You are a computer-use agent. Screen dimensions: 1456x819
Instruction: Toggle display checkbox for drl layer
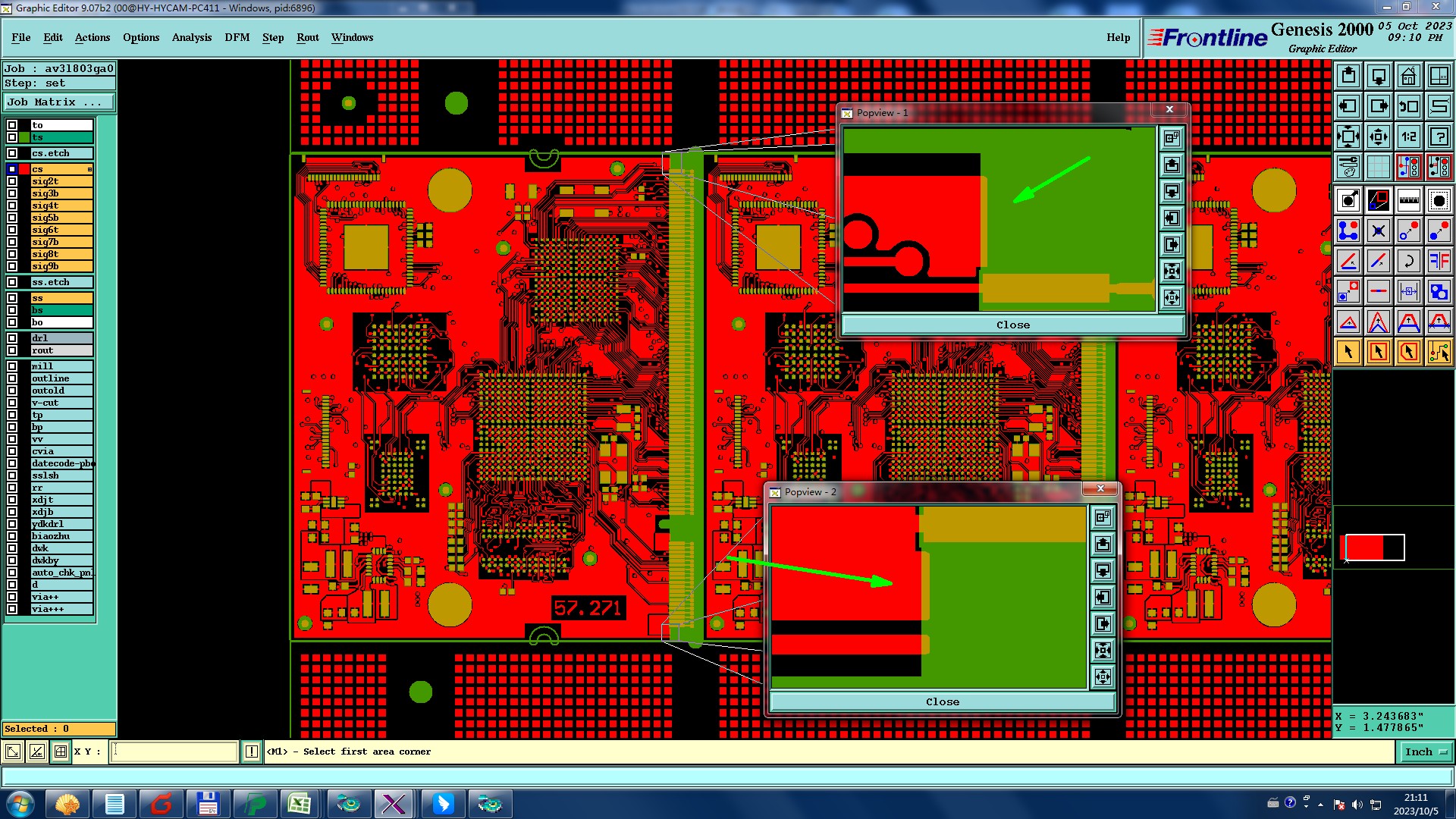coord(12,338)
